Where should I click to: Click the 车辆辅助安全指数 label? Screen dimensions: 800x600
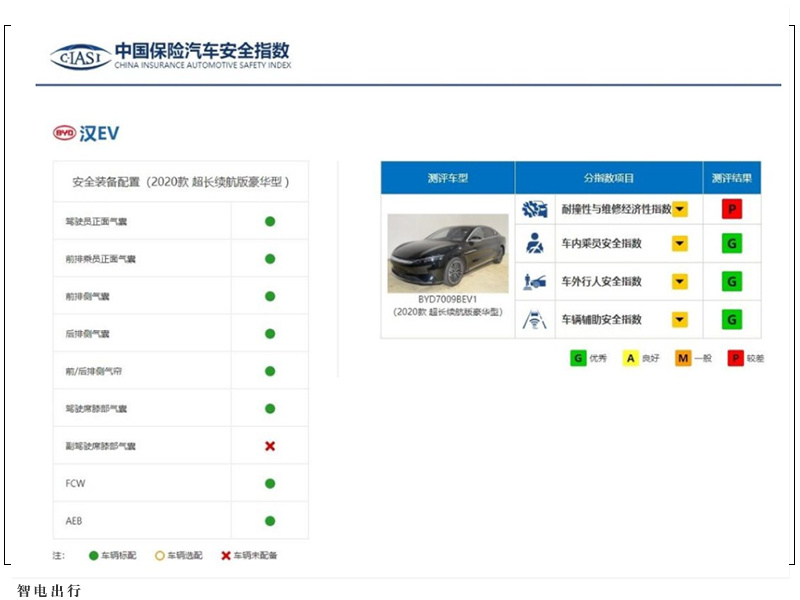coord(602,319)
